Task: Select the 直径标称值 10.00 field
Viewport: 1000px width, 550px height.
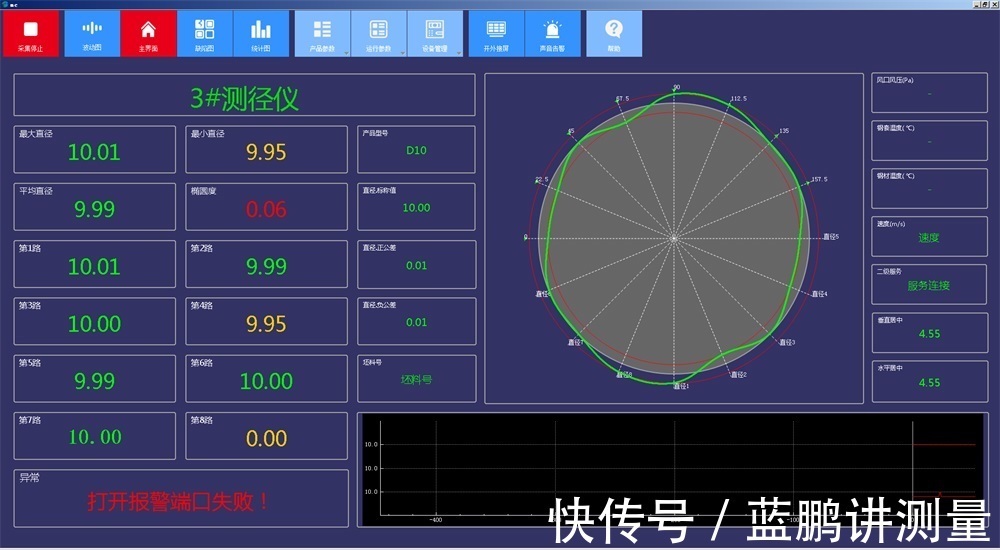Action: 416,207
